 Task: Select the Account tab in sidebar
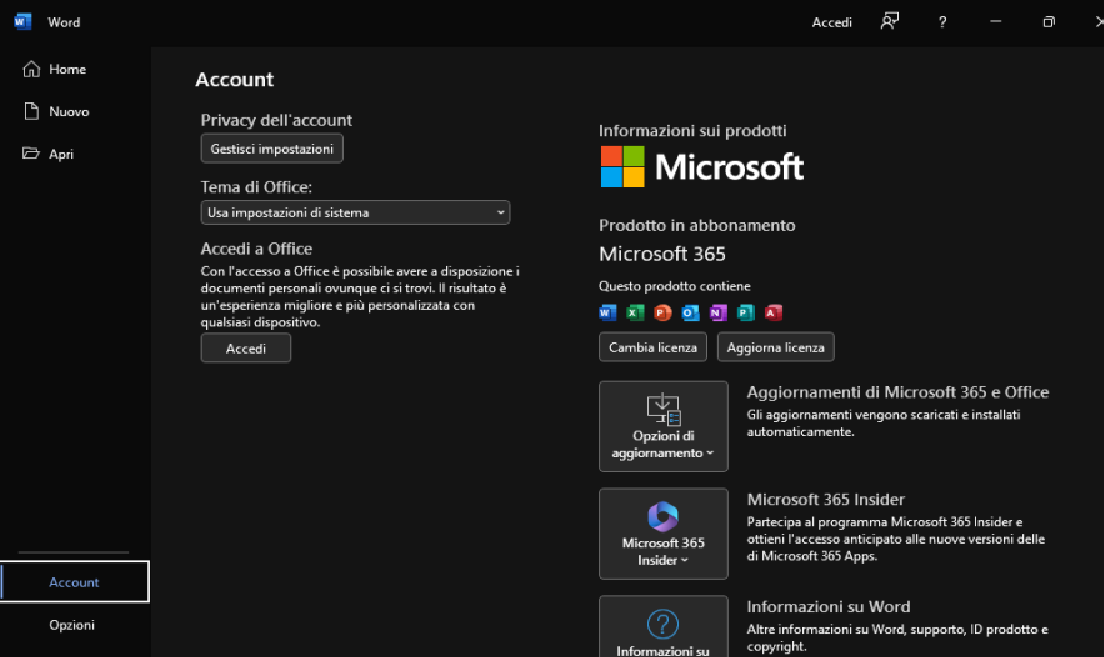(x=75, y=582)
